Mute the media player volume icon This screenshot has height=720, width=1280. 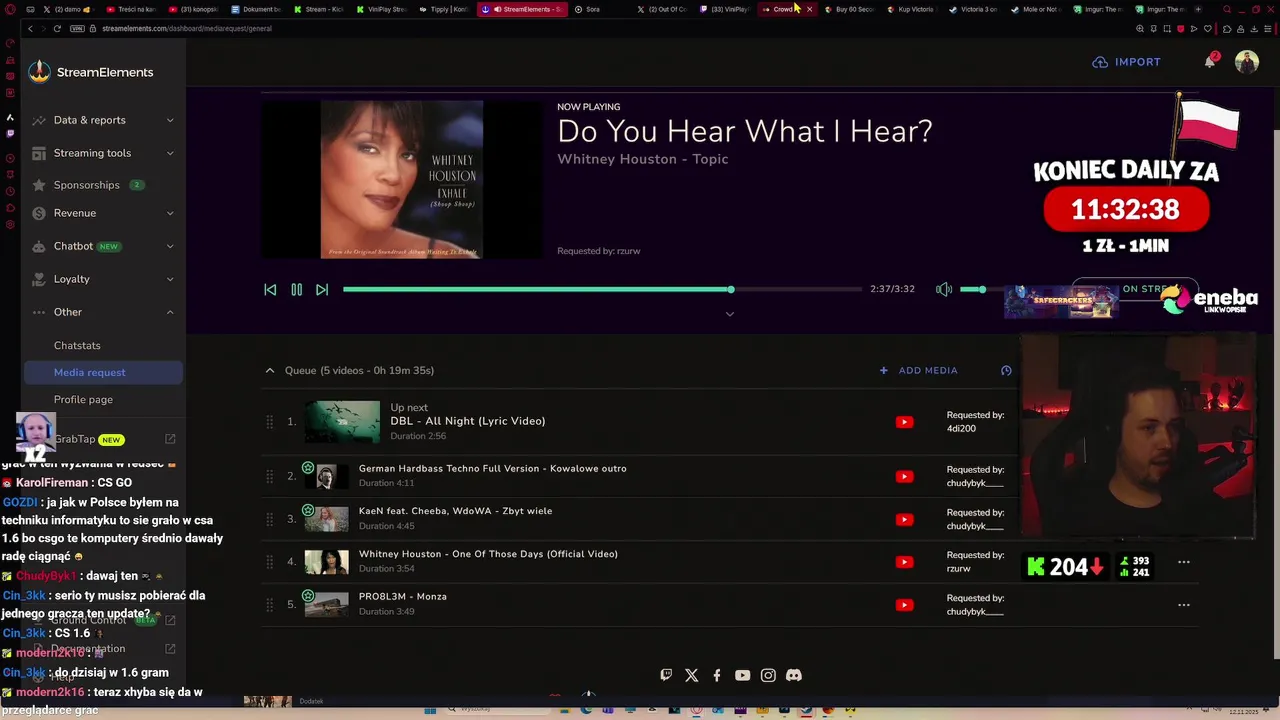pos(944,289)
